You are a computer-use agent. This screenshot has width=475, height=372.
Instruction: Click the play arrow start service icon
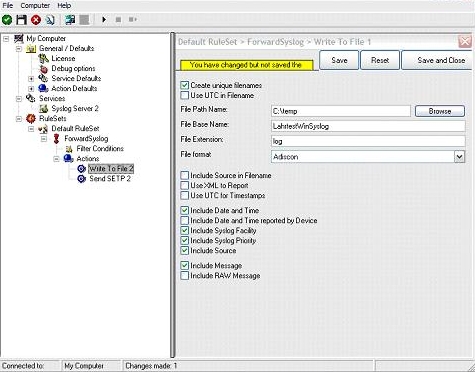104,20
